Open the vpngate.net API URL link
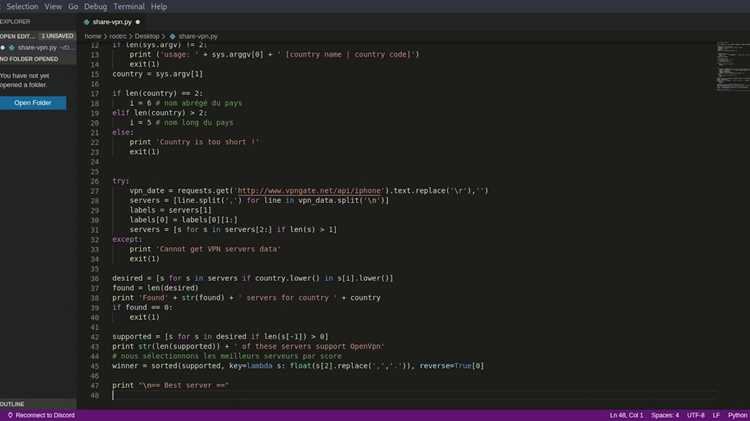The height and width of the screenshot is (421, 750). click(x=309, y=191)
